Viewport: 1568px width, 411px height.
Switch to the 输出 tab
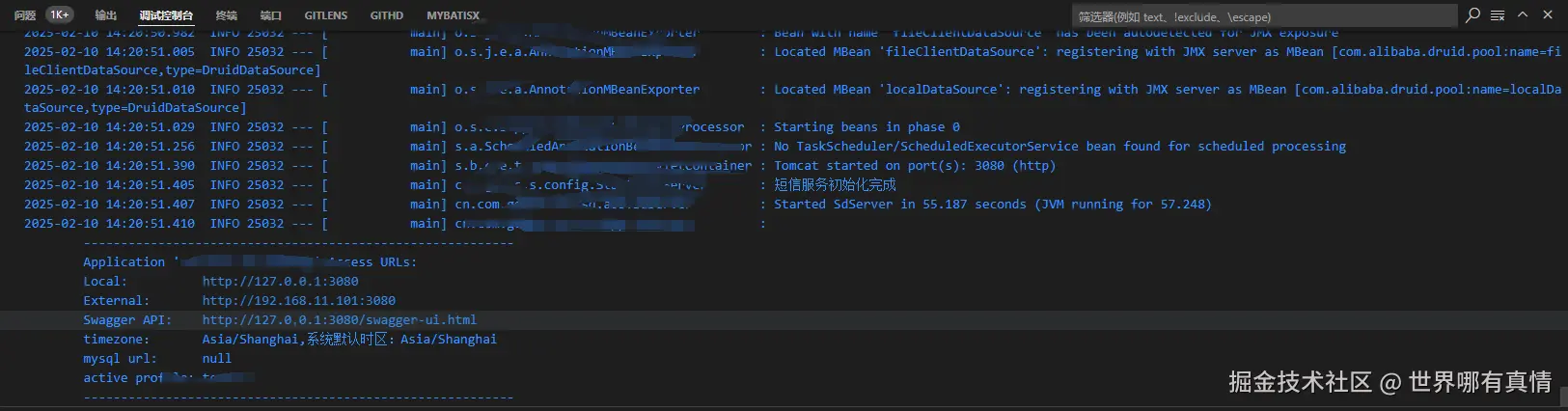point(106,15)
